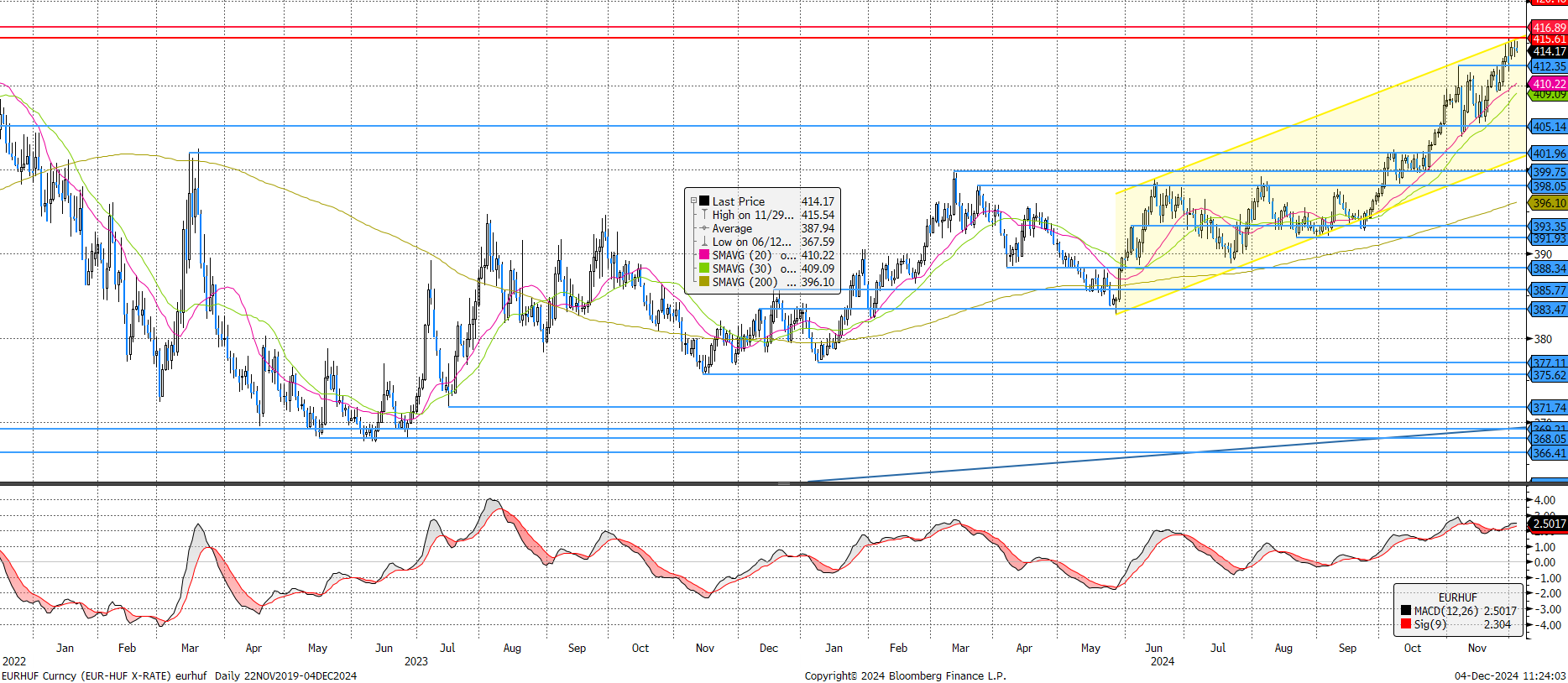The image size is (1568, 683).
Task: Click the blue 401.96 level tag
Action: pos(1549,154)
